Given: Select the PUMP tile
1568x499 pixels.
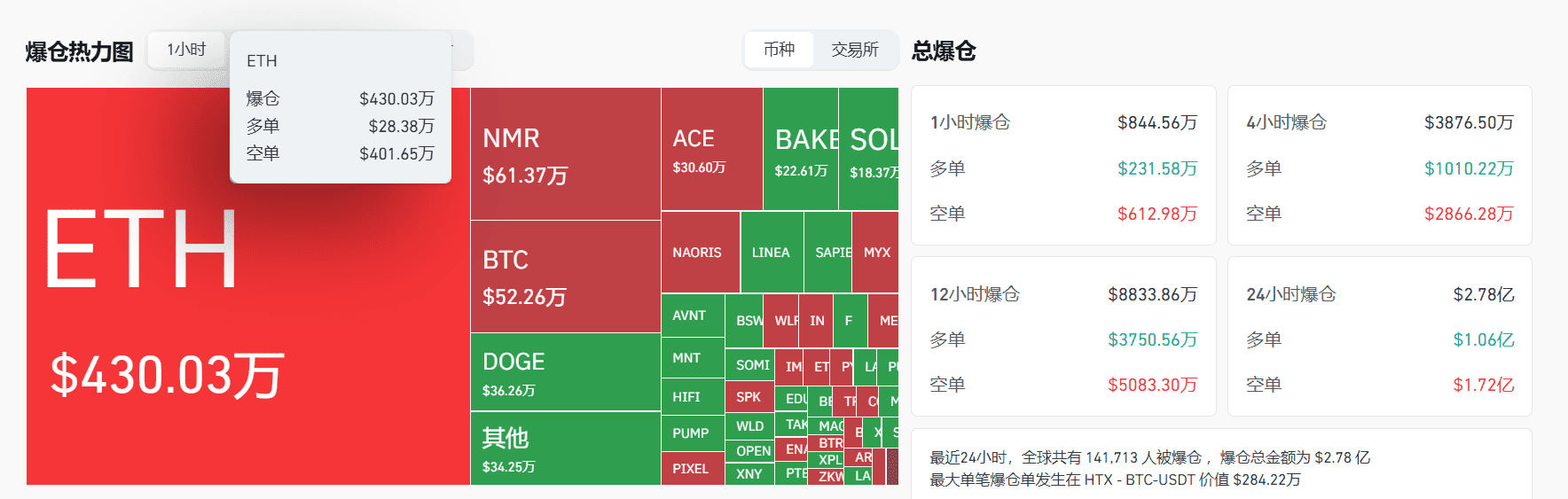Looking at the screenshot, I should (x=693, y=433).
